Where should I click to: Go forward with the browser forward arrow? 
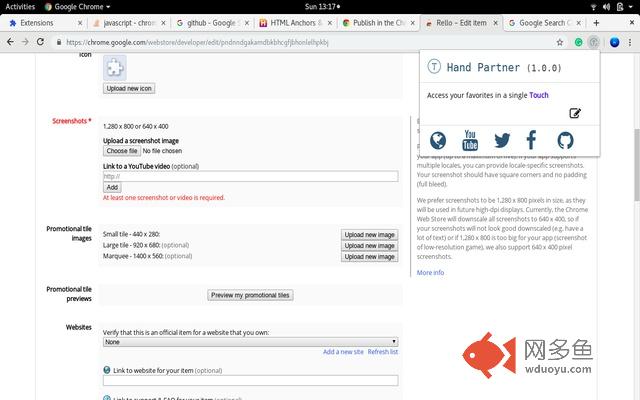tap(25, 42)
